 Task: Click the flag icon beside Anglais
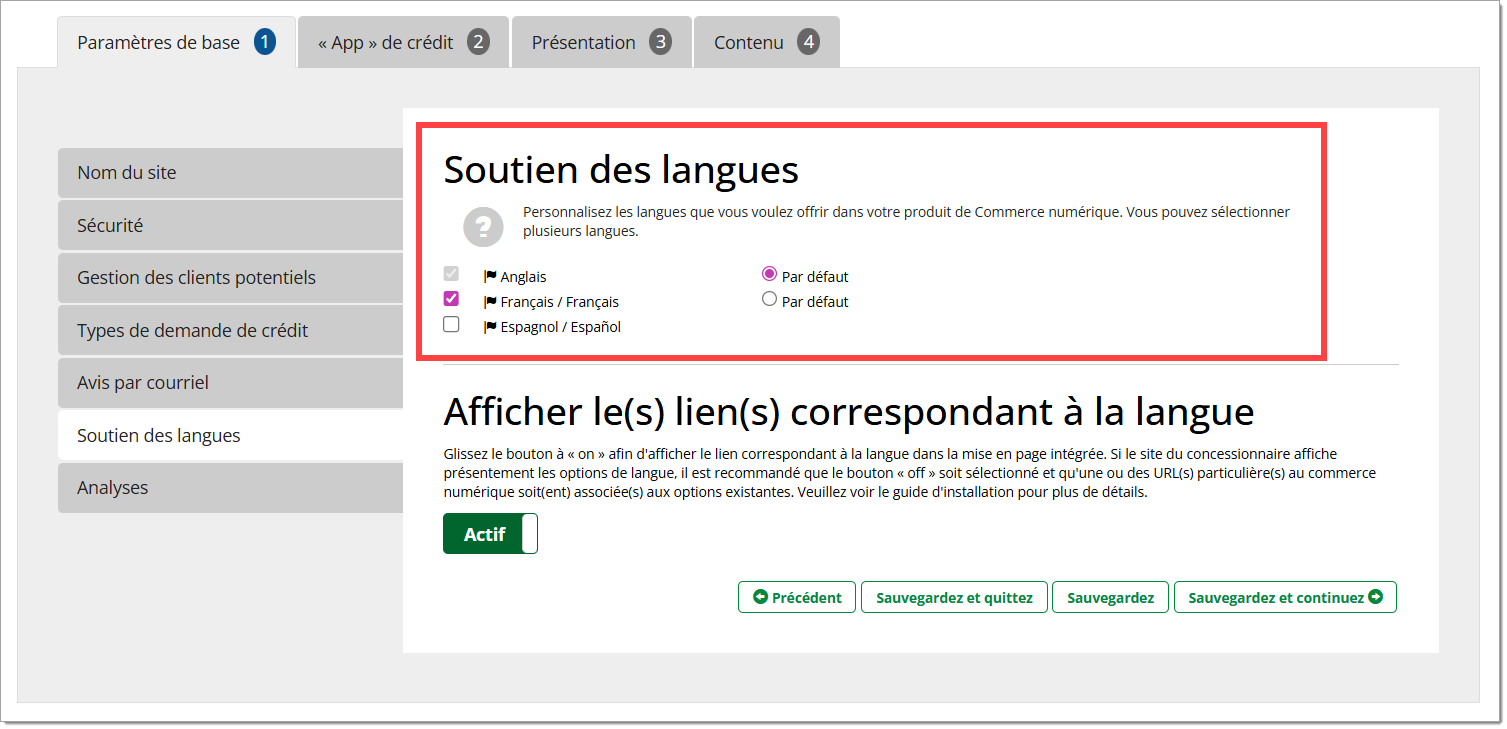click(x=490, y=277)
